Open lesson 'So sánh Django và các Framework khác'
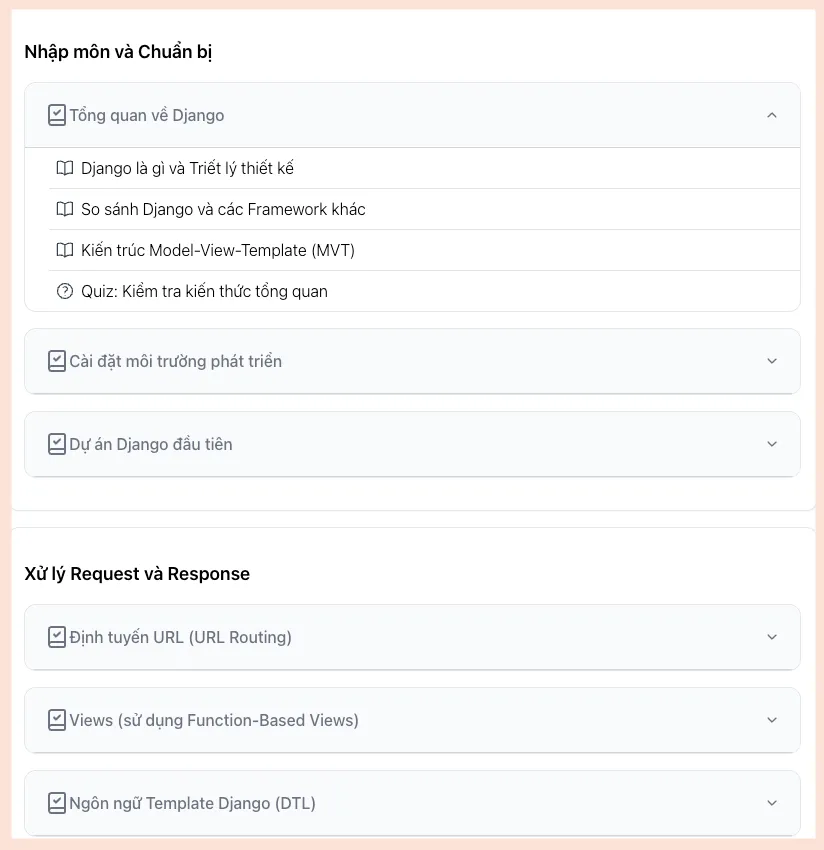This screenshot has width=824, height=850. coord(223,209)
